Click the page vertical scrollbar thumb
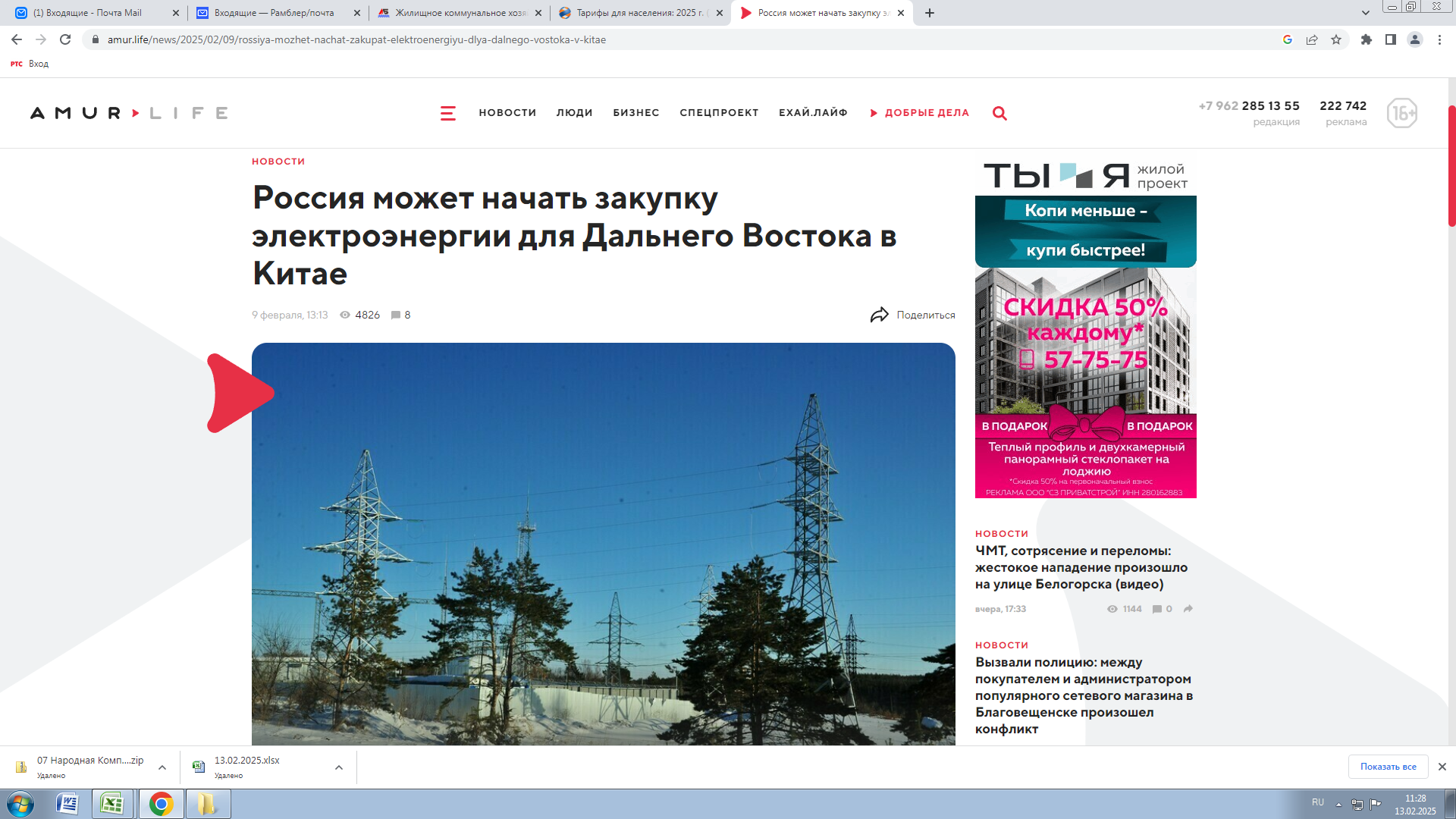This screenshot has width=1456, height=819. click(x=1451, y=167)
